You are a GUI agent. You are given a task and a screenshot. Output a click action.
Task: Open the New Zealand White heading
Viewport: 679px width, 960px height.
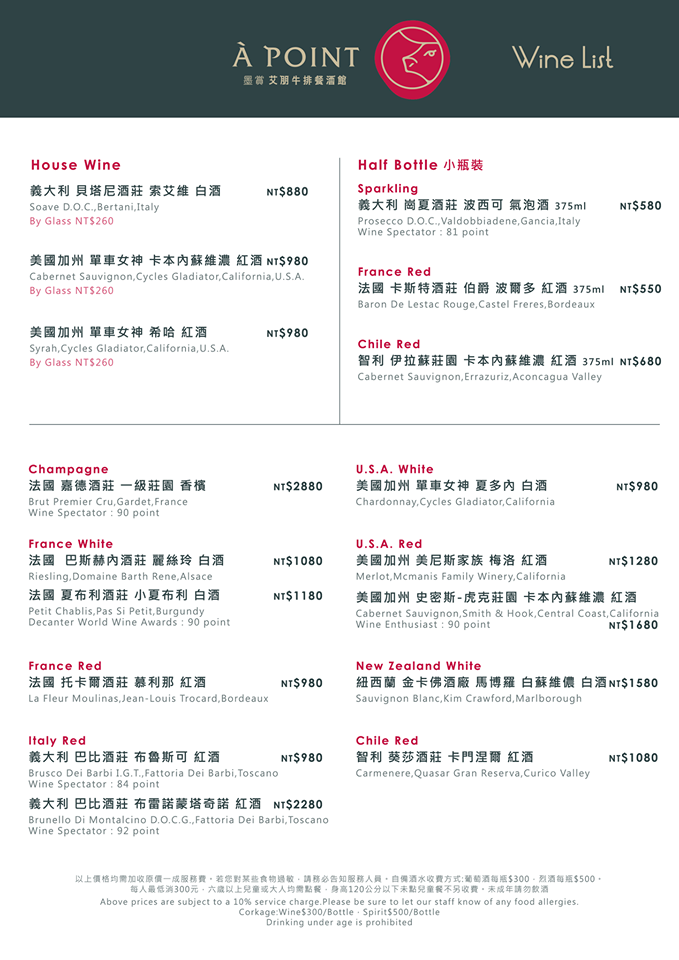click(x=418, y=666)
